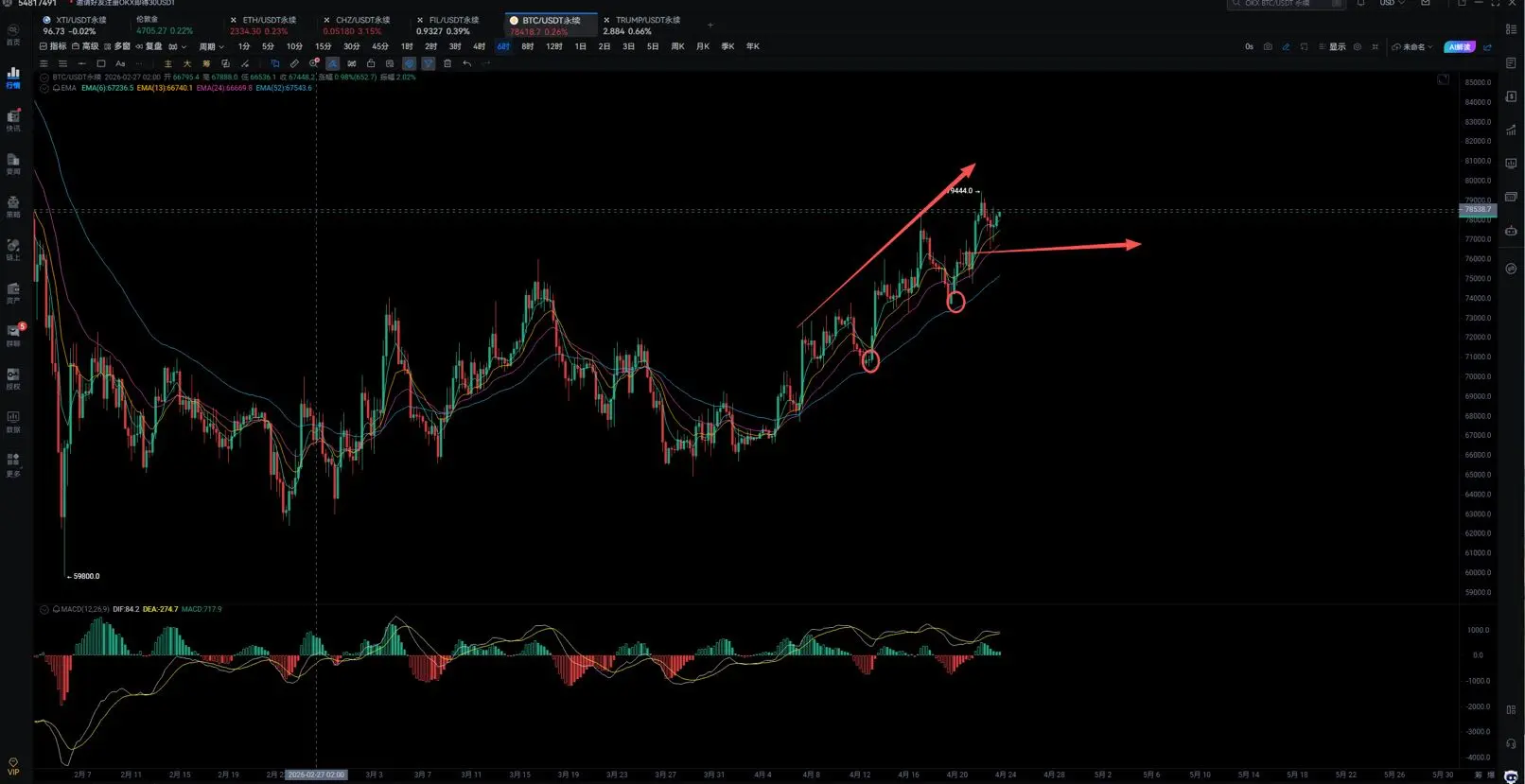The height and width of the screenshot is (784, 1525).
Task: Expand the candlestick chart type dropdown
Action: pos(177,46)
